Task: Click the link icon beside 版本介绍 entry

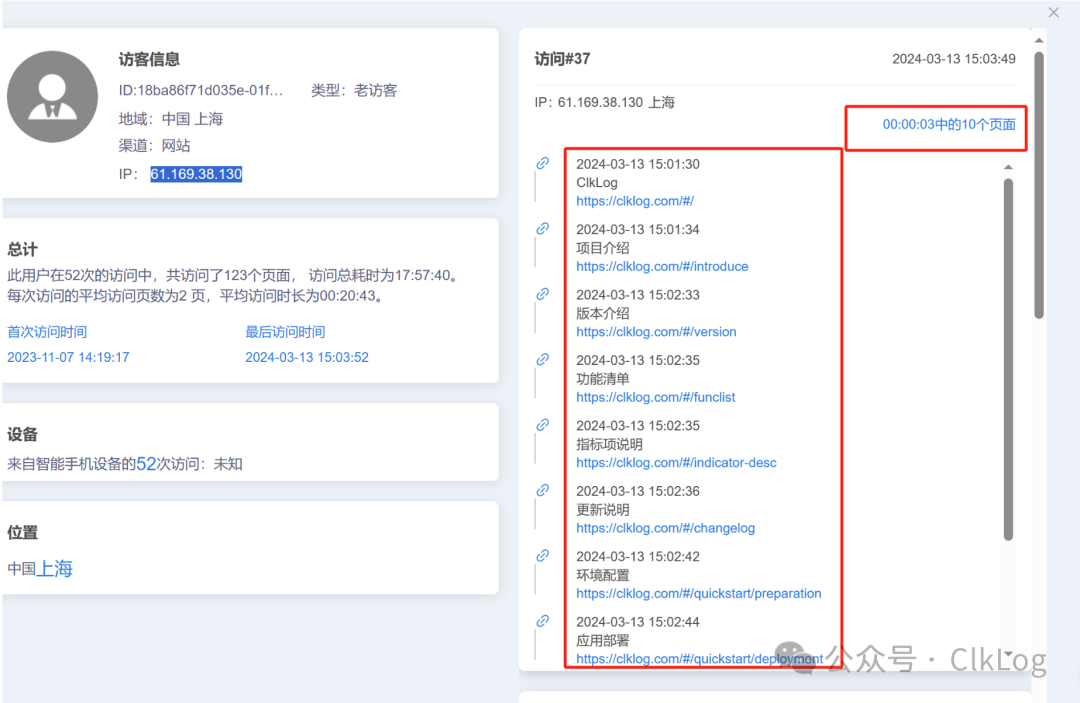Action: pos(543,294)
